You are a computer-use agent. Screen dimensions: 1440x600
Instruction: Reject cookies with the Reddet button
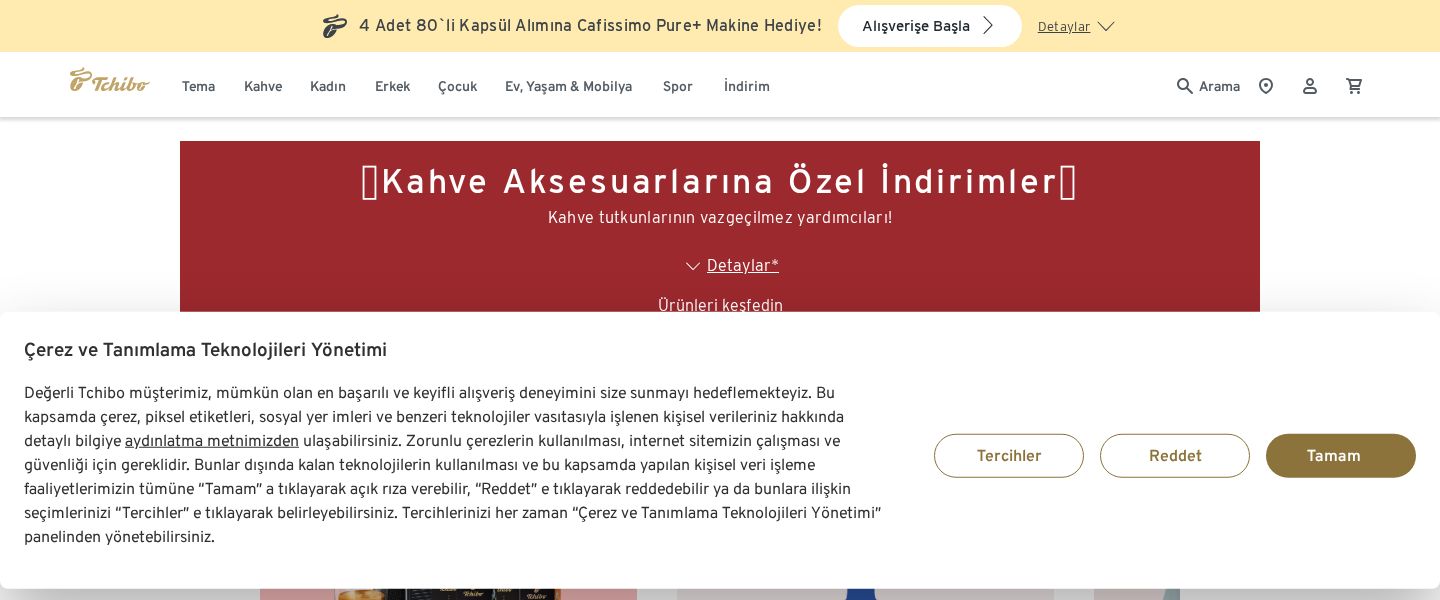[x=1175, y=456]
